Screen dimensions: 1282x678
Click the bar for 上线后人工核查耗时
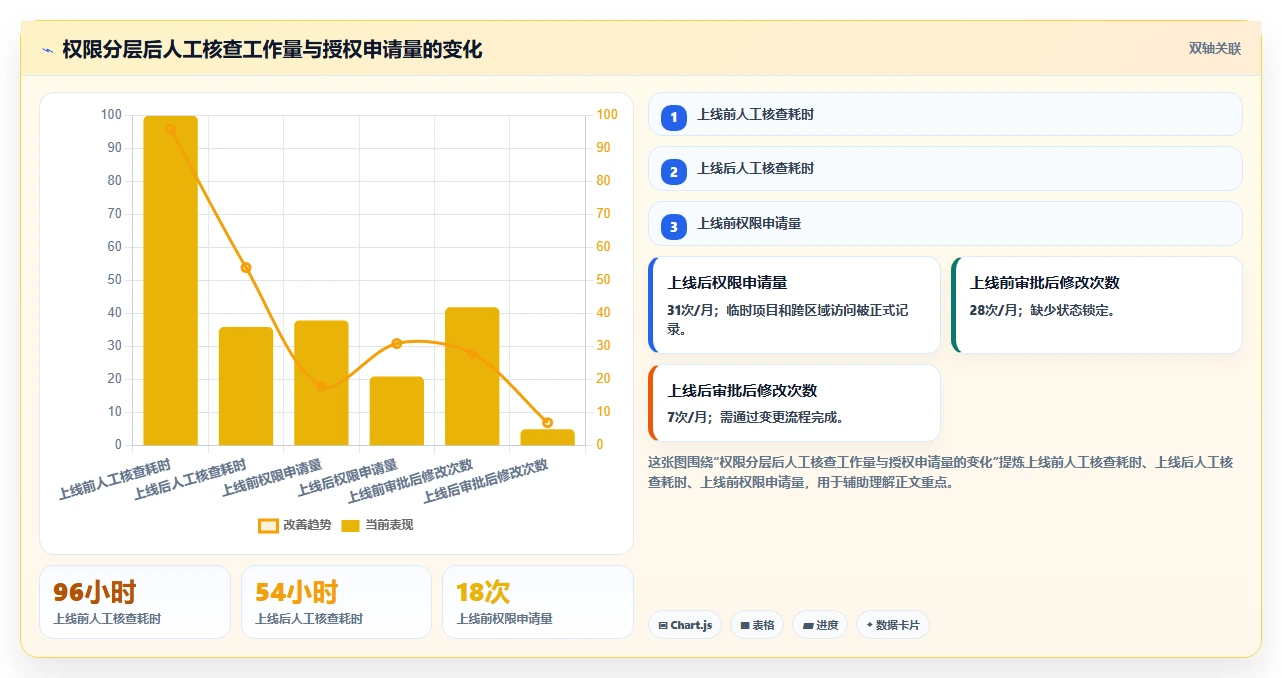tap(246, 386)
